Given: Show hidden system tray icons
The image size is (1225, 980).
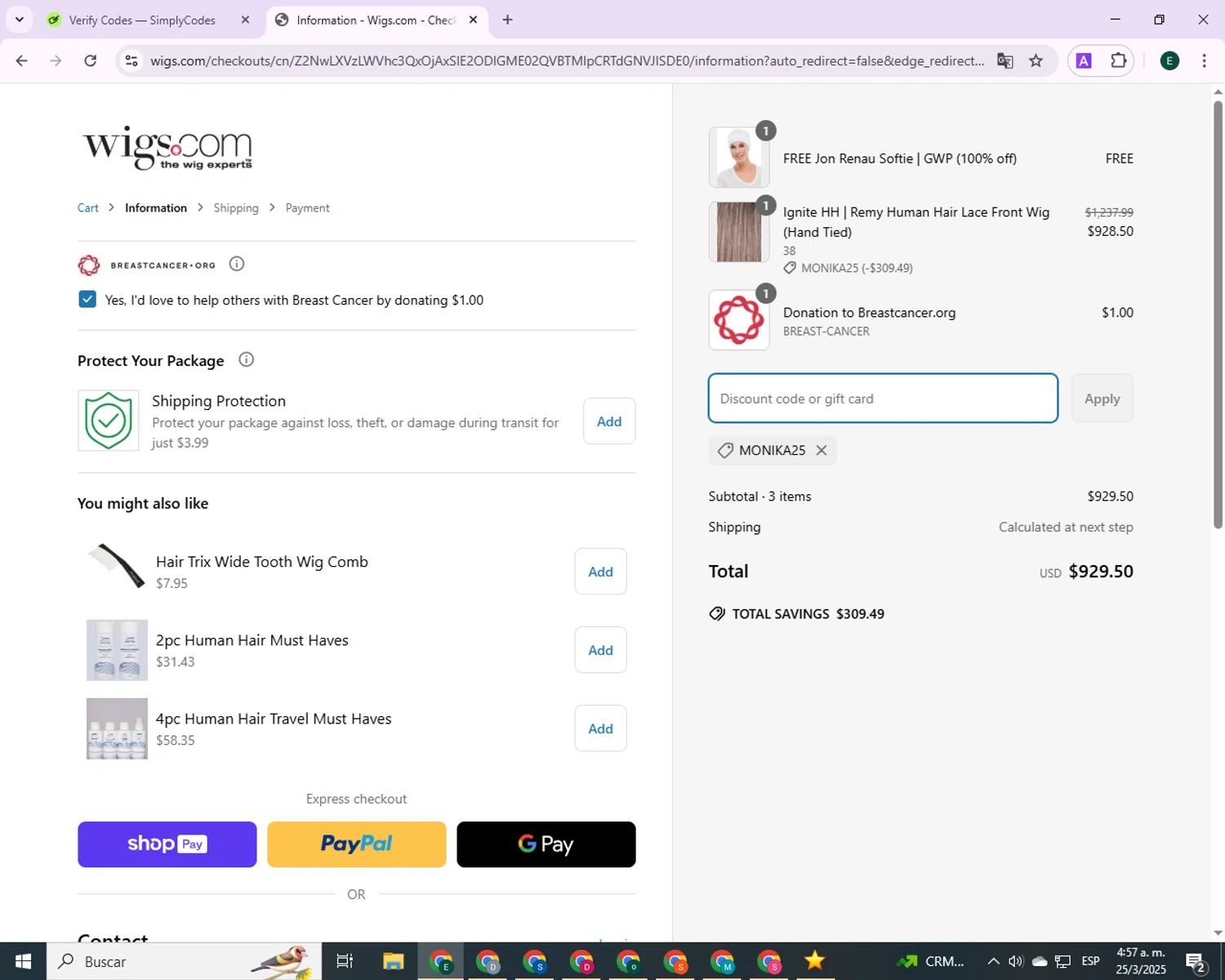Looking at the screenshot, I should [x=993, y=961].
